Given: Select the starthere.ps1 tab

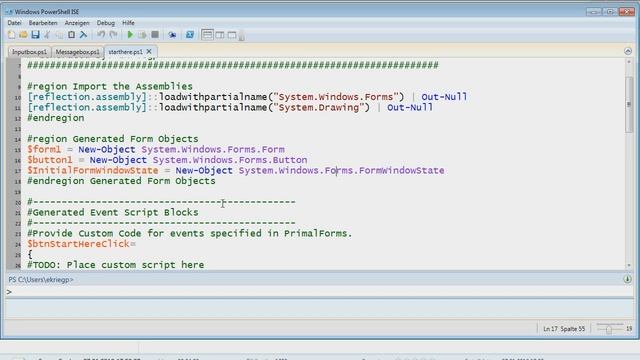Looking at the screenshot, I should 125,52.
